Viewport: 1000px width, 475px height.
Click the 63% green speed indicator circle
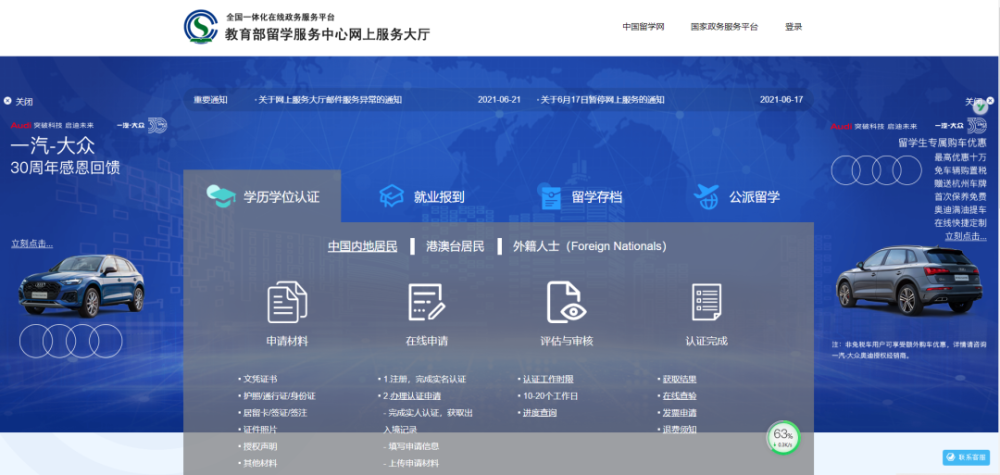[783, 437]
